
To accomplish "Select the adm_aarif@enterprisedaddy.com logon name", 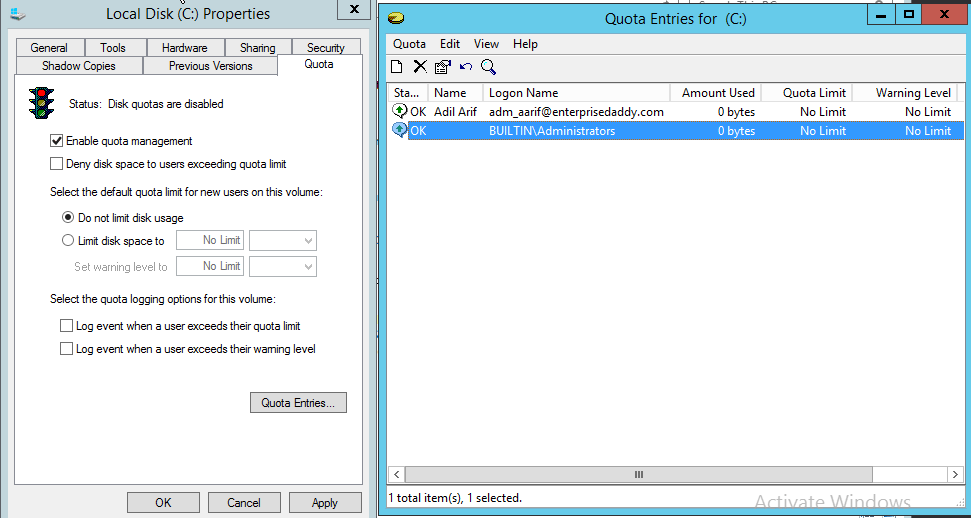I will 576,112.
